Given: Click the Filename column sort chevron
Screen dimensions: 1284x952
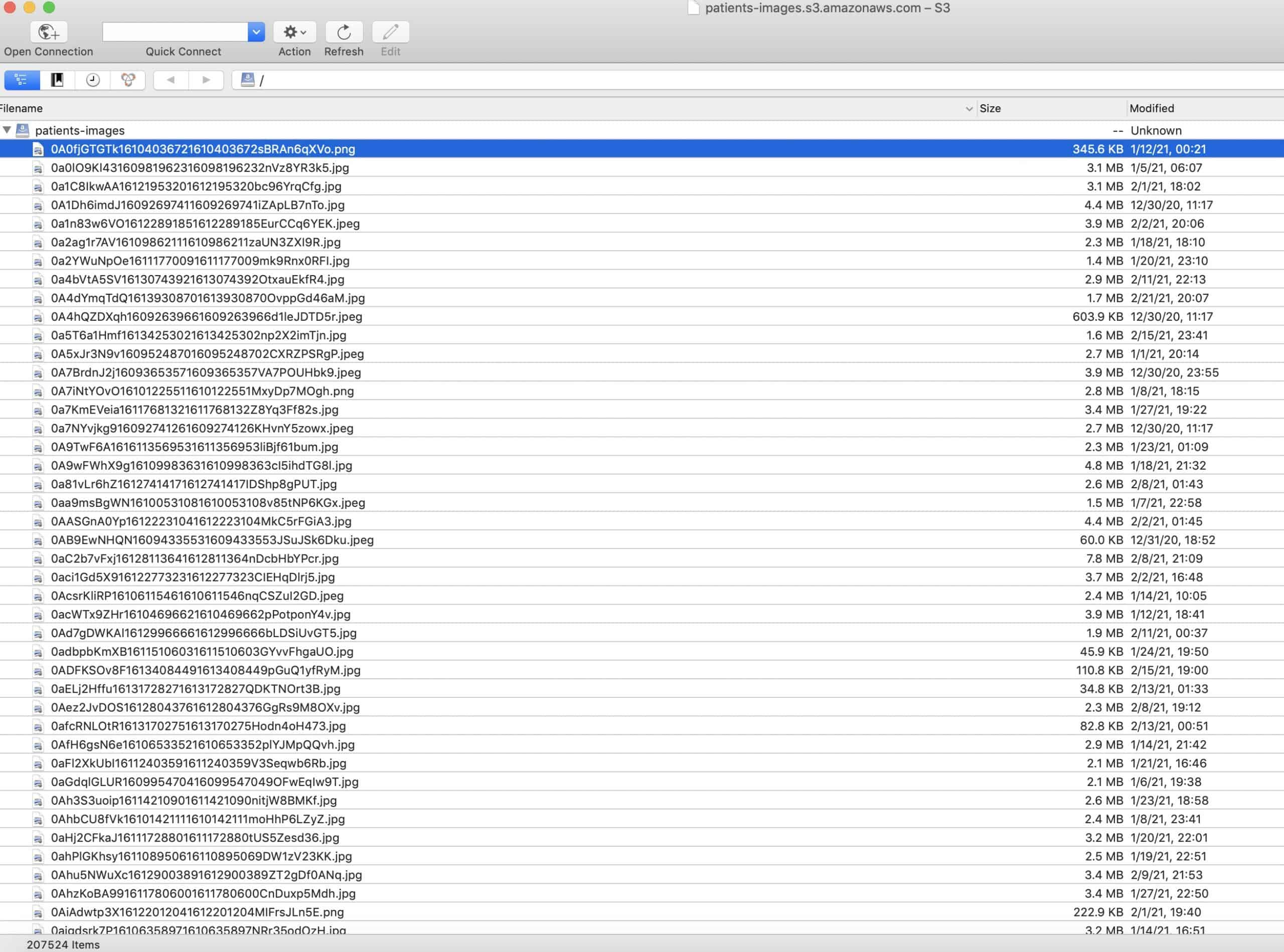Looking at the screenshot, I should (x=969, y=109).
